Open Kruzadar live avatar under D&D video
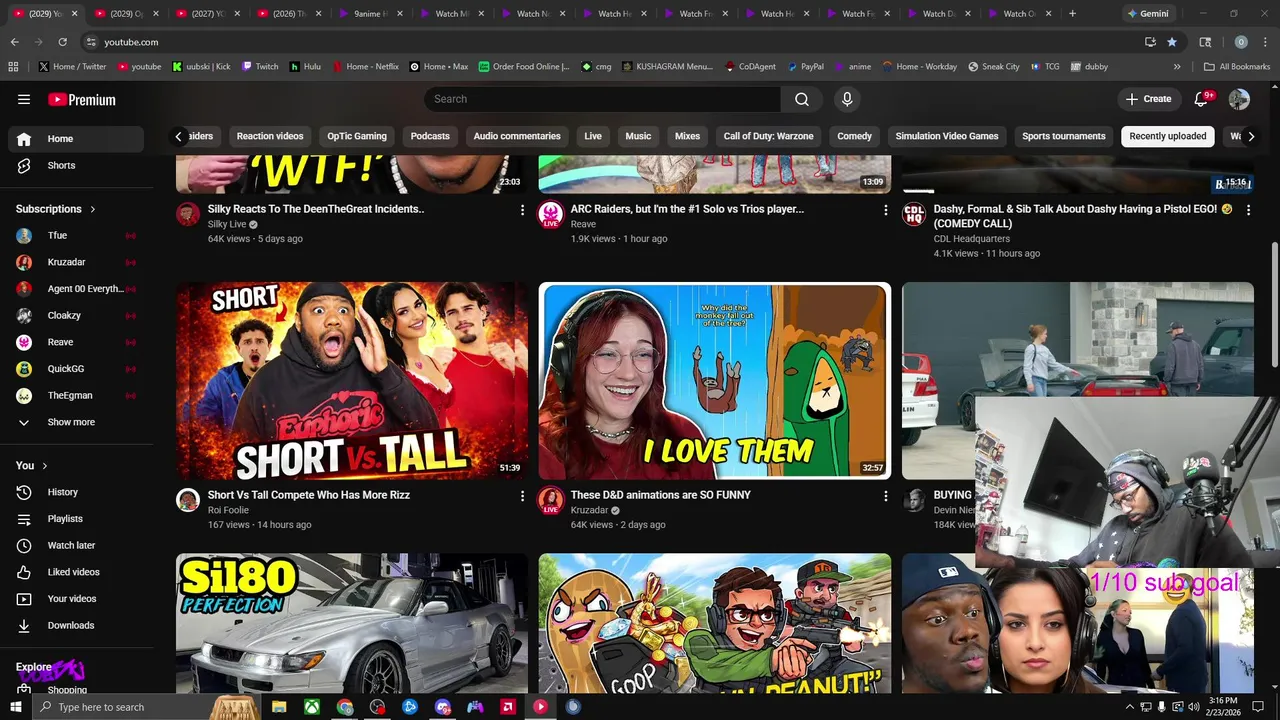This screenshot has height=720, width=1280. coord(551,500)
